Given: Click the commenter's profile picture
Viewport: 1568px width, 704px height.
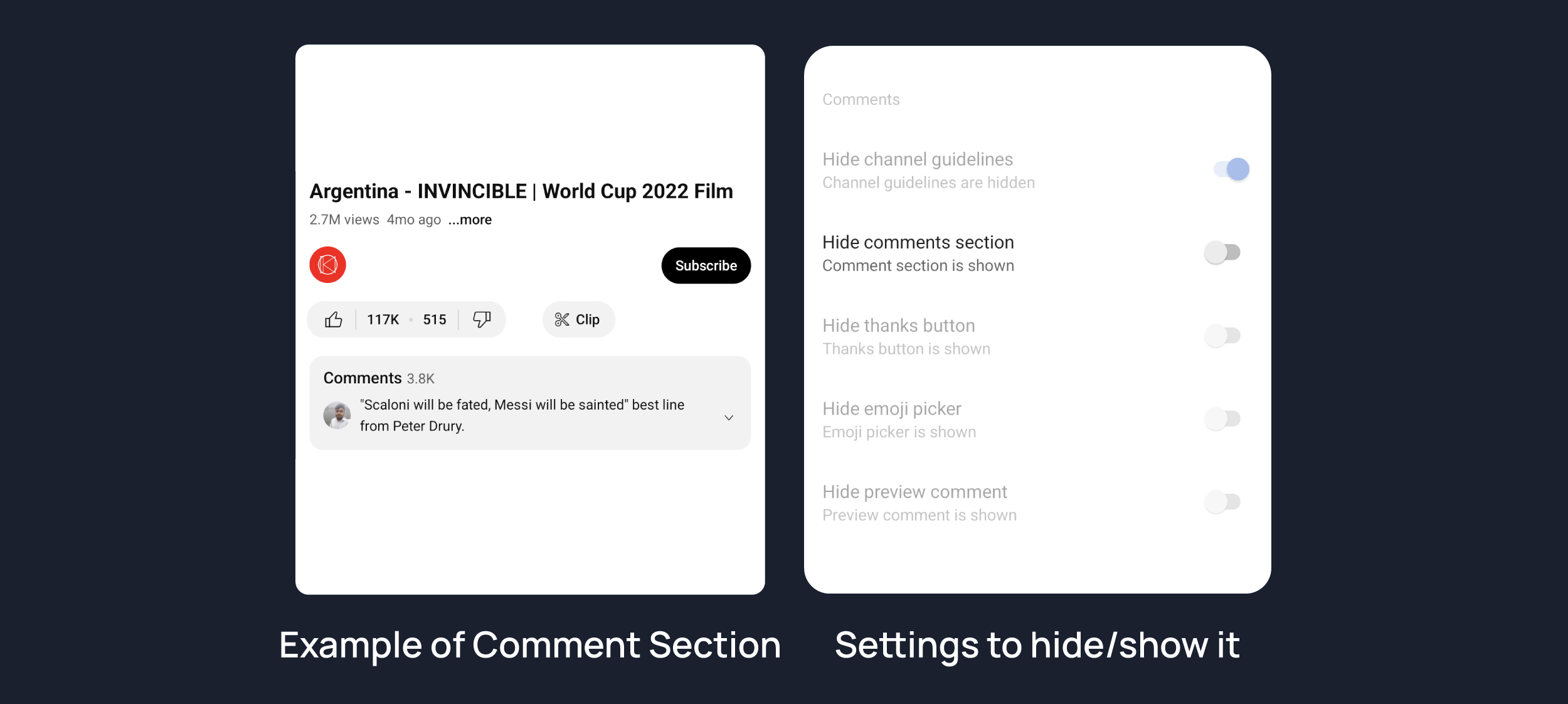Looking at the screenshot, I should pos(337,415).
